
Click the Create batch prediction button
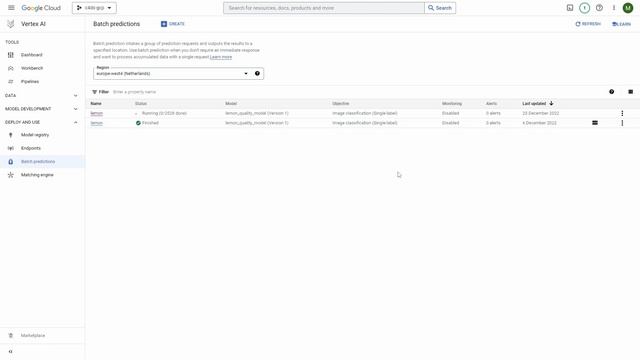point(173,24)
